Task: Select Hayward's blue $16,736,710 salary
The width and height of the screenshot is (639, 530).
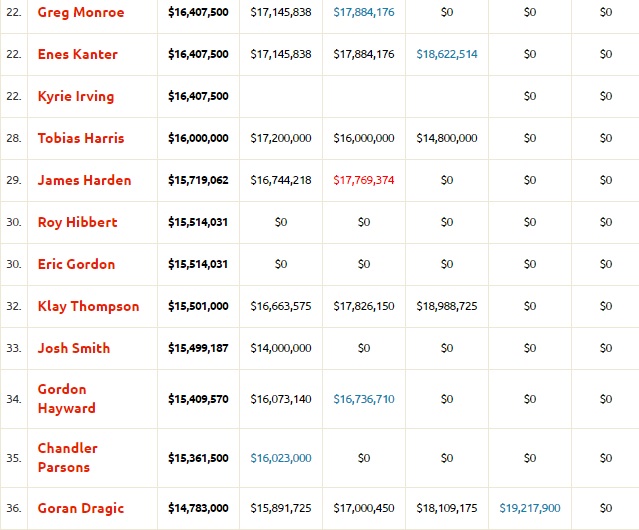Action: click(x=364, y=399)
